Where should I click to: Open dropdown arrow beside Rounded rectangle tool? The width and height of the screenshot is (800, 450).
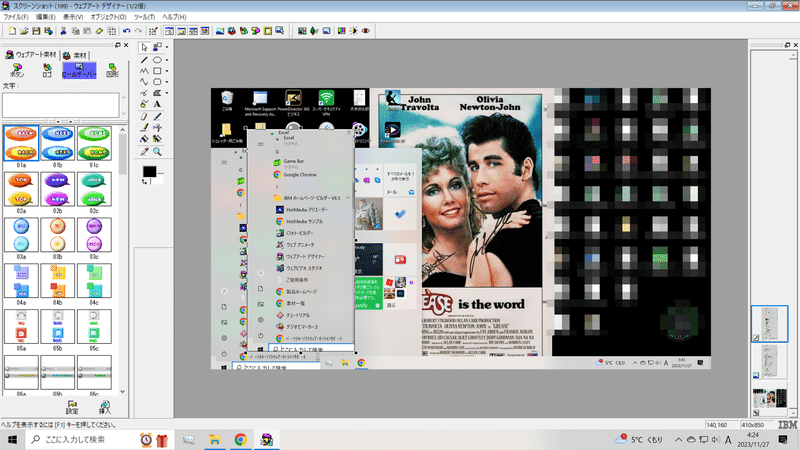(167, 82)
